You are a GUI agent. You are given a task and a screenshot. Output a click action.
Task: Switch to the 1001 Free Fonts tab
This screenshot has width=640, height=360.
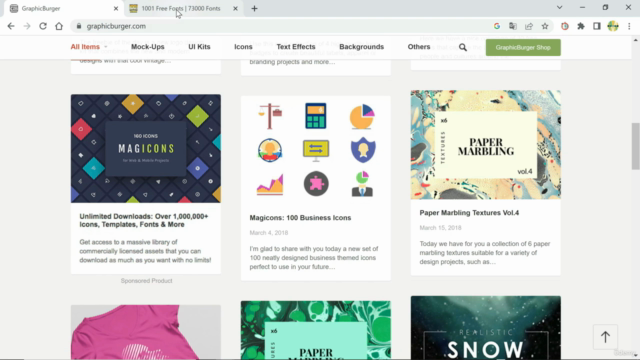click(x=184, y=9)
